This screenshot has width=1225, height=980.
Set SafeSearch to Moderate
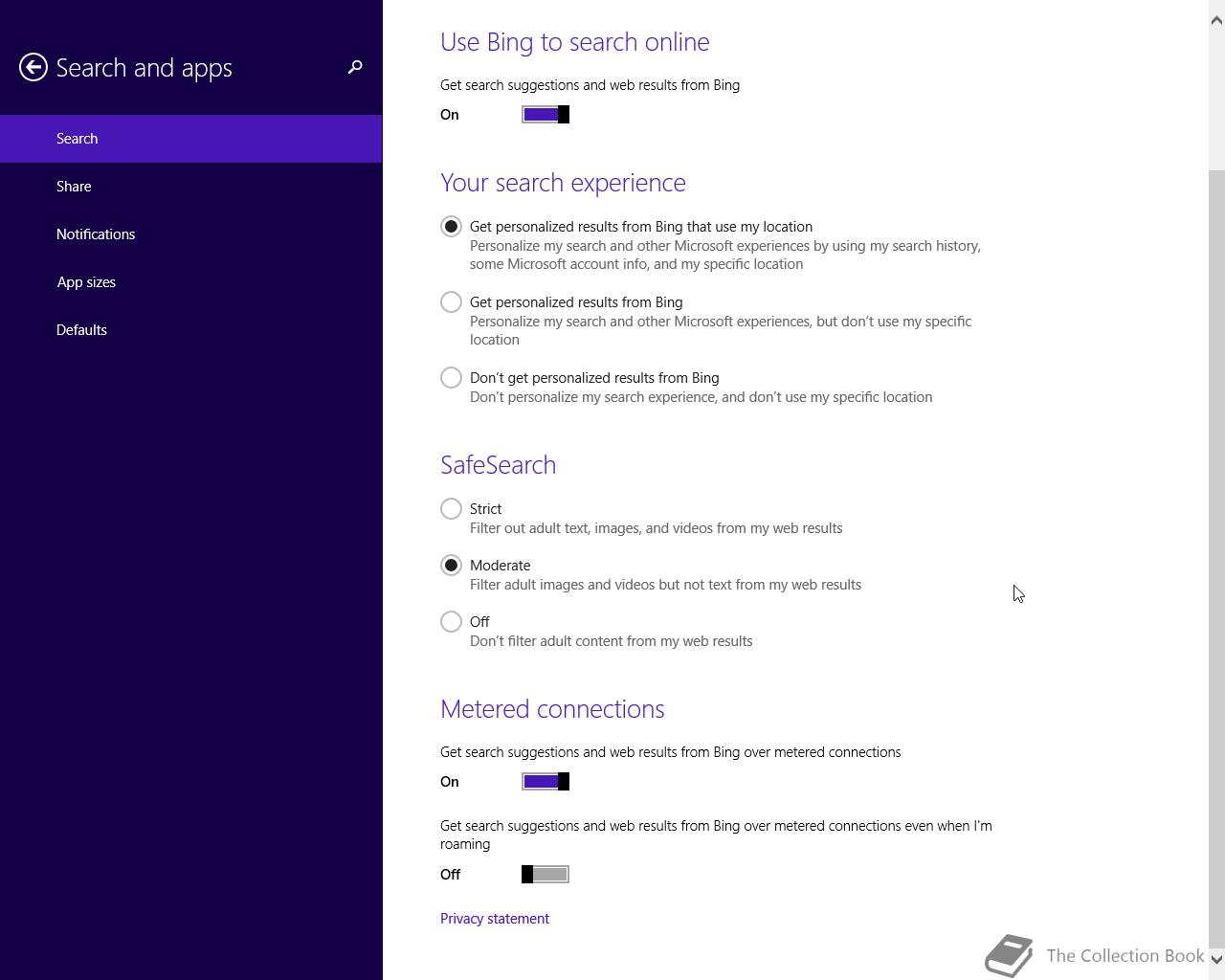pyautogui.click(x=451, y=566)
